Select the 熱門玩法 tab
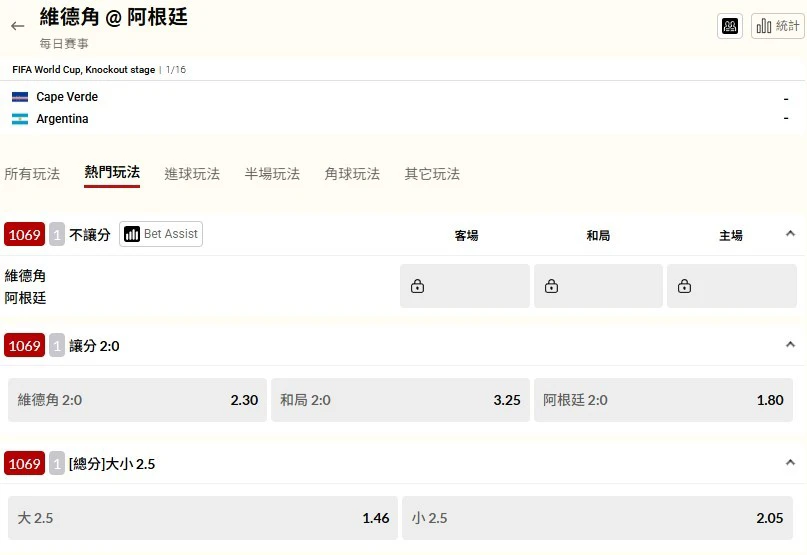The image size is (807, 555). (x=112, y=173)
